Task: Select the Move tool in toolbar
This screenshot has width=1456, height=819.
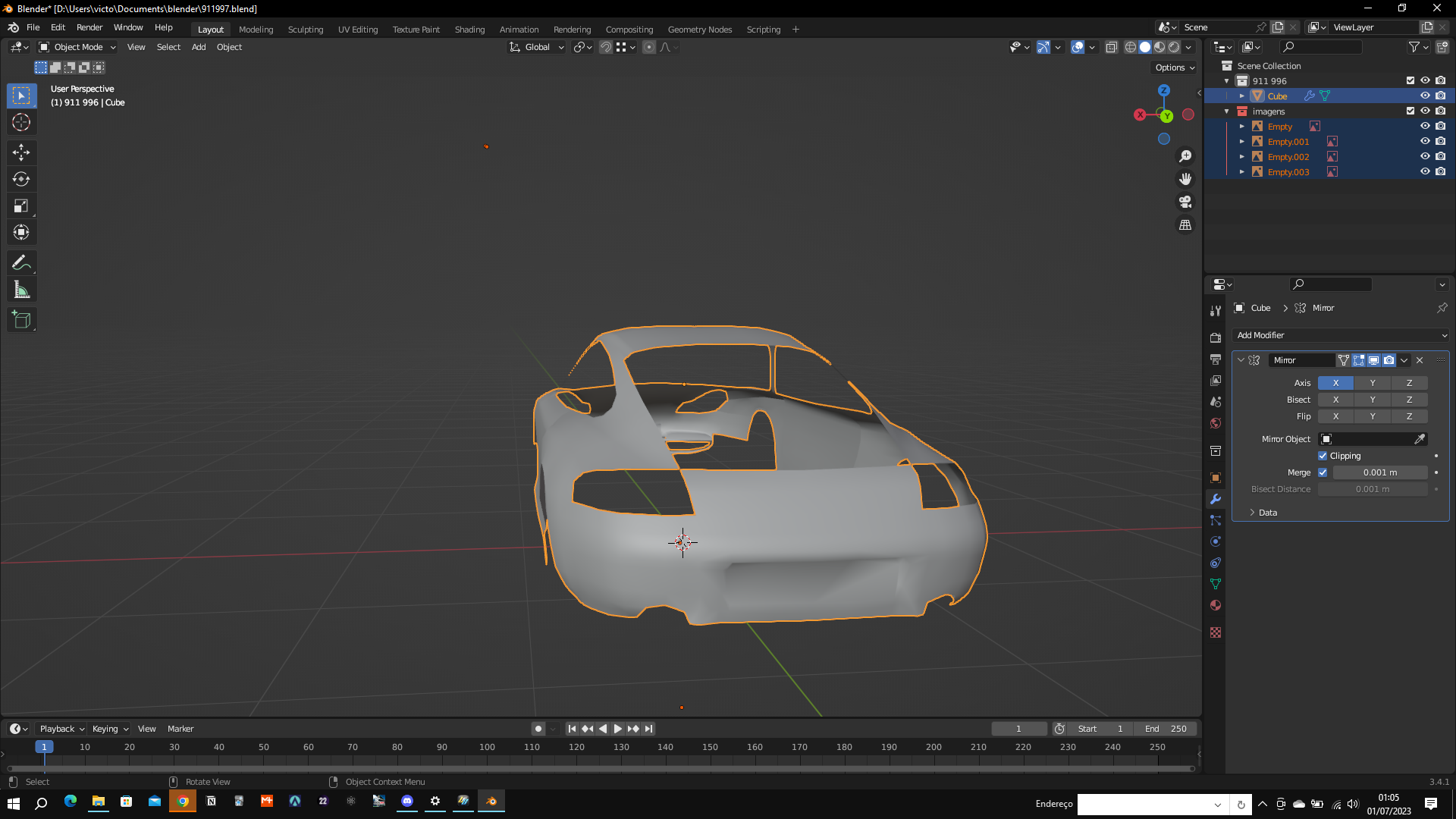Action: (21, 152)
